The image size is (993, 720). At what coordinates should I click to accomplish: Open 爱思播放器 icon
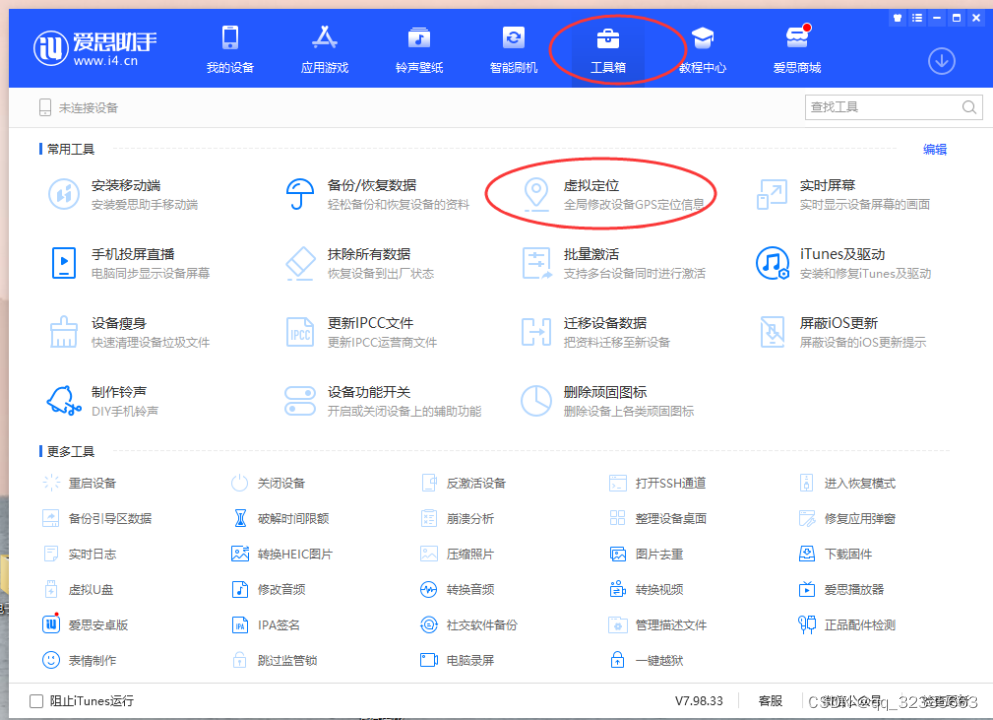click(x=807, y=590)
